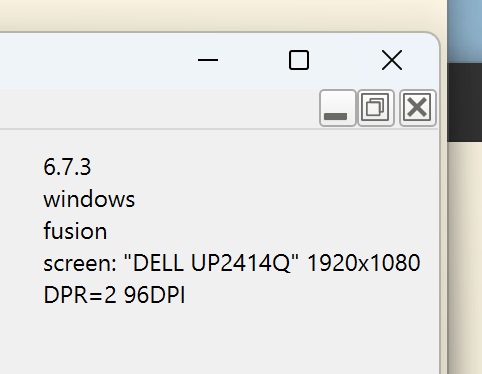Click the blue background window at right
The image size is (482, 374).
465,32
